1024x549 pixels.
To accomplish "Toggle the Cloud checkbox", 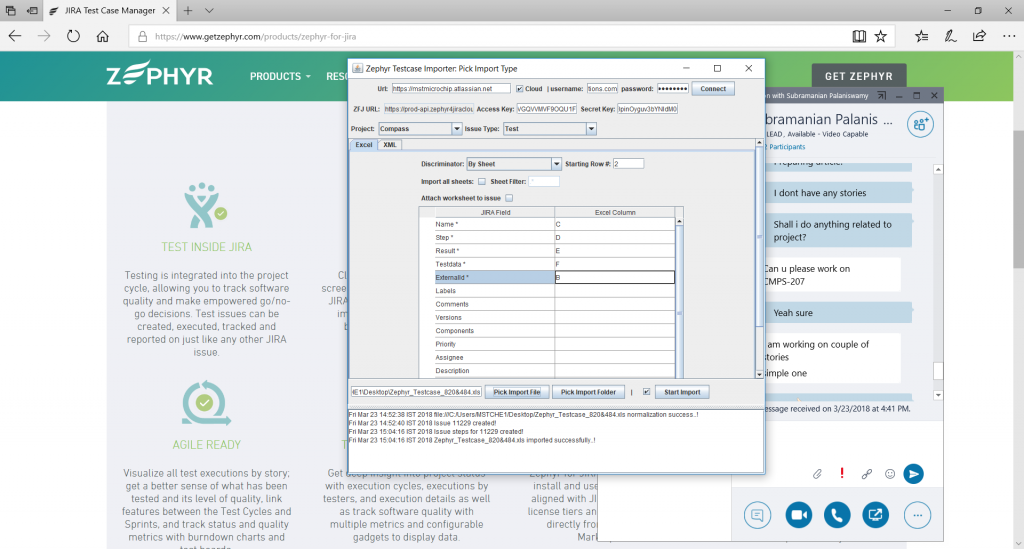I will tap(518, 89).
